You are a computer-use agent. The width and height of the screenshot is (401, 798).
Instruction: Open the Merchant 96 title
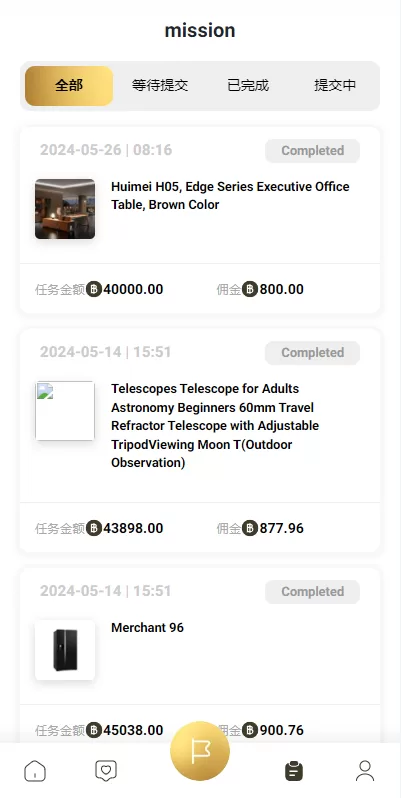point(147,628)
